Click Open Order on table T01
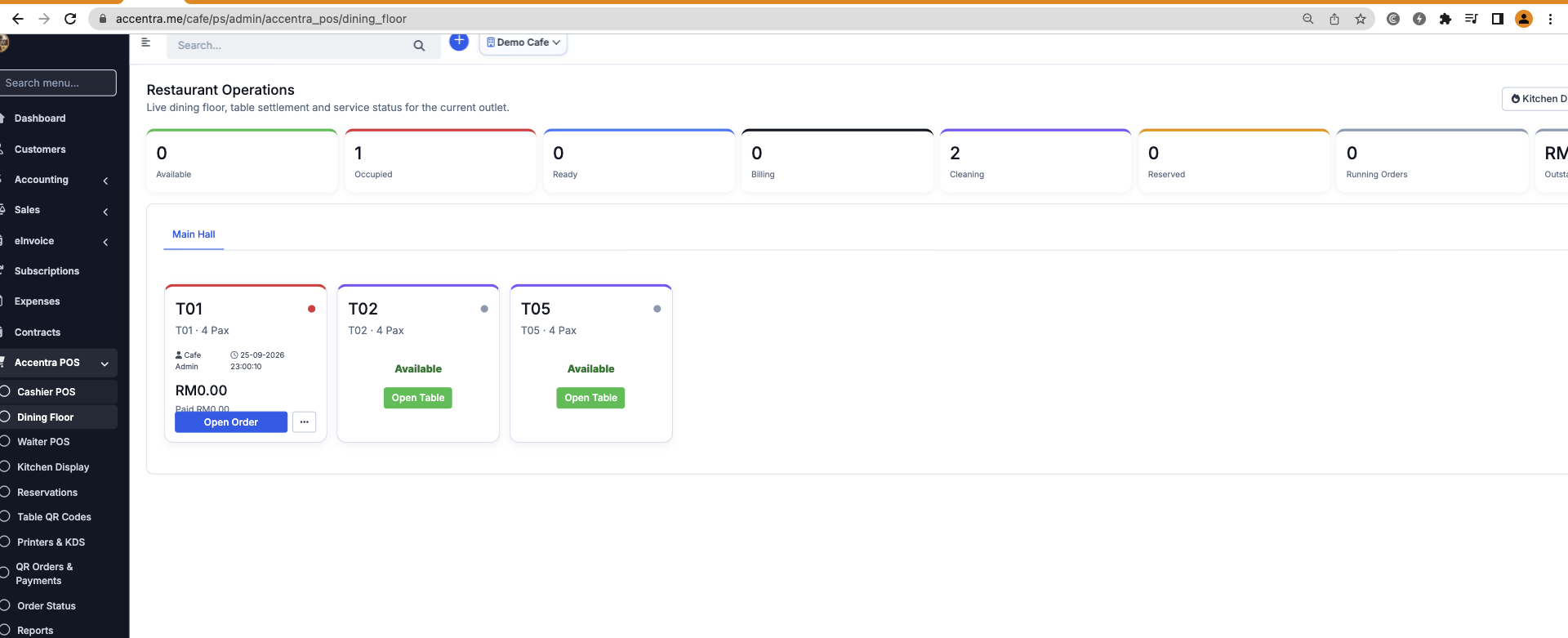 point(231,422)
